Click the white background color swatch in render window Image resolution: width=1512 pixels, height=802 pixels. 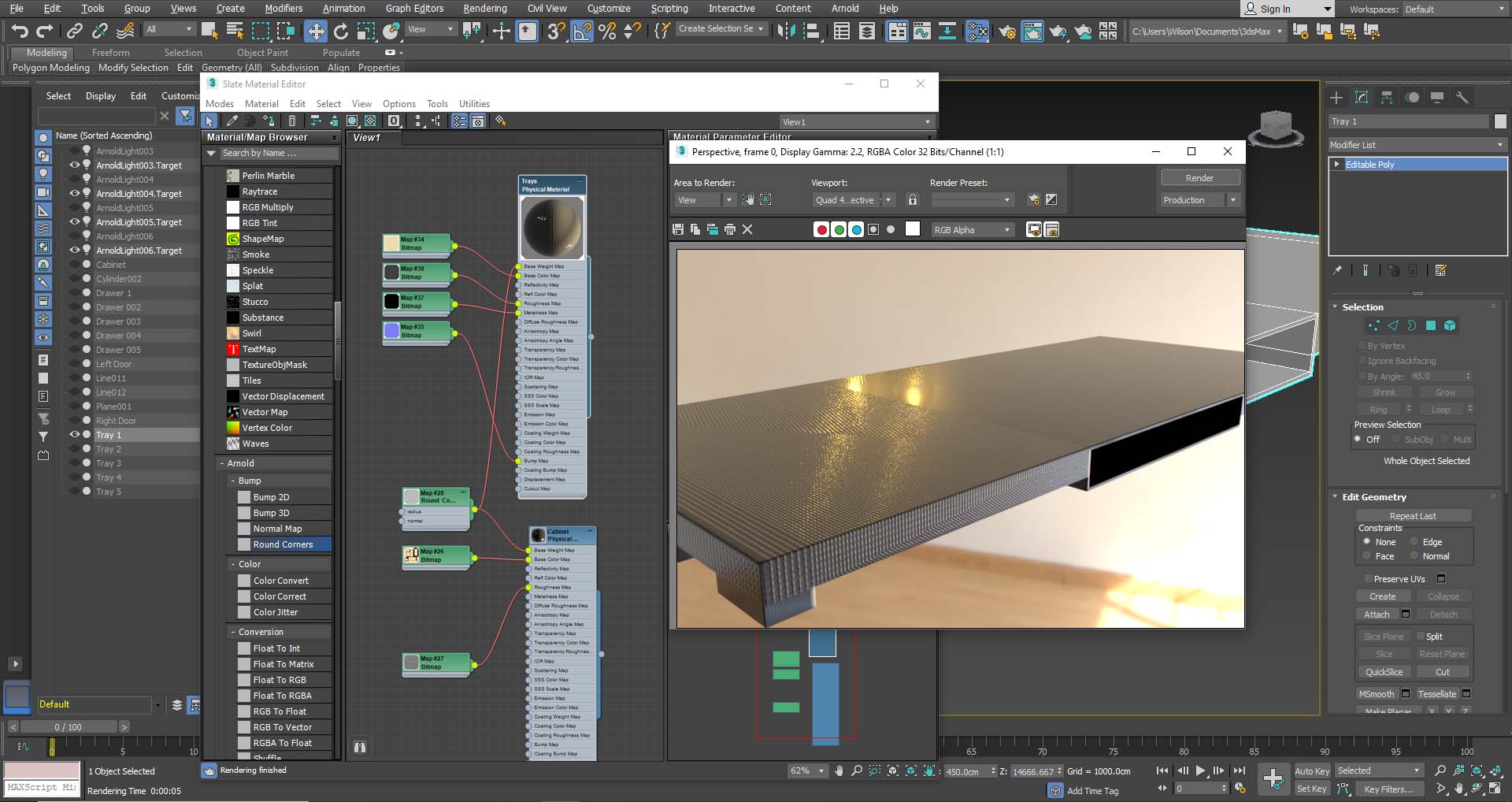(x=913, y=229)
